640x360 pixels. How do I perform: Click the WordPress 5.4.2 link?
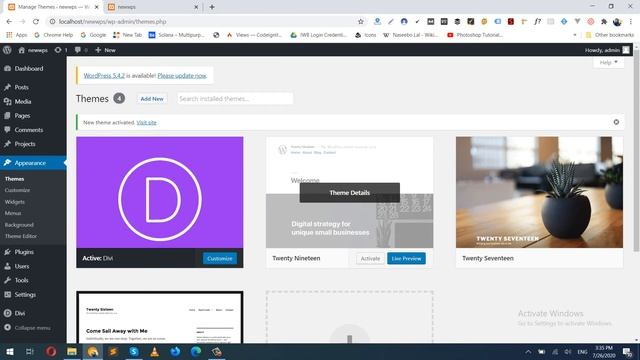tap(104, 76)
